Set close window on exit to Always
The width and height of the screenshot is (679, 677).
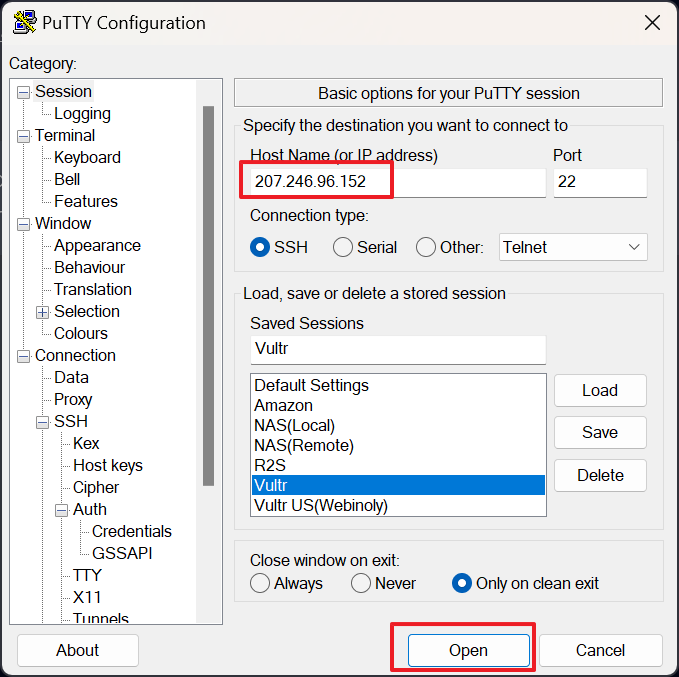[260, 583]
